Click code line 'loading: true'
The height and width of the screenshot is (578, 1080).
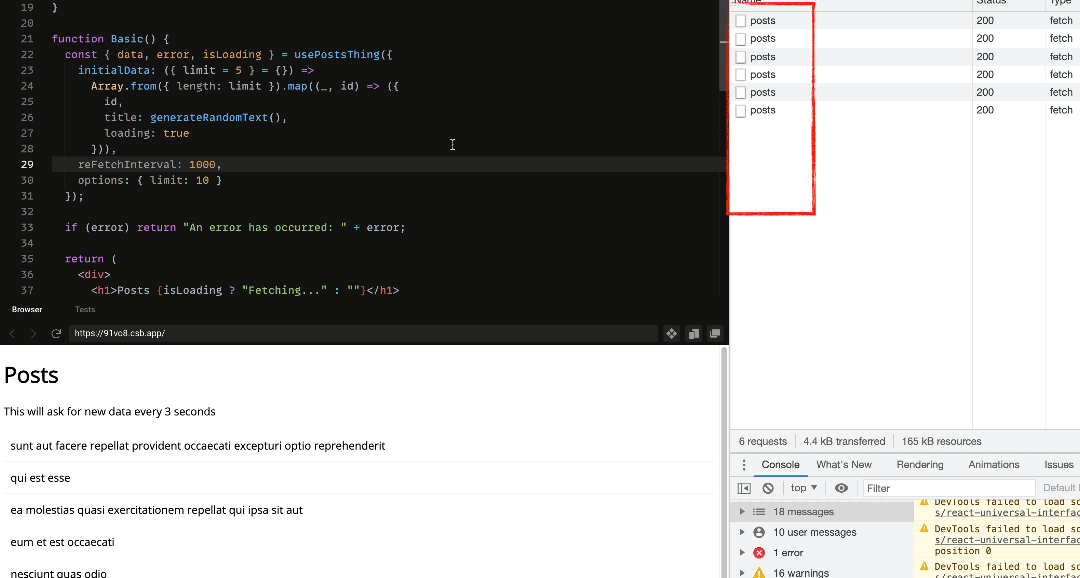146,133
